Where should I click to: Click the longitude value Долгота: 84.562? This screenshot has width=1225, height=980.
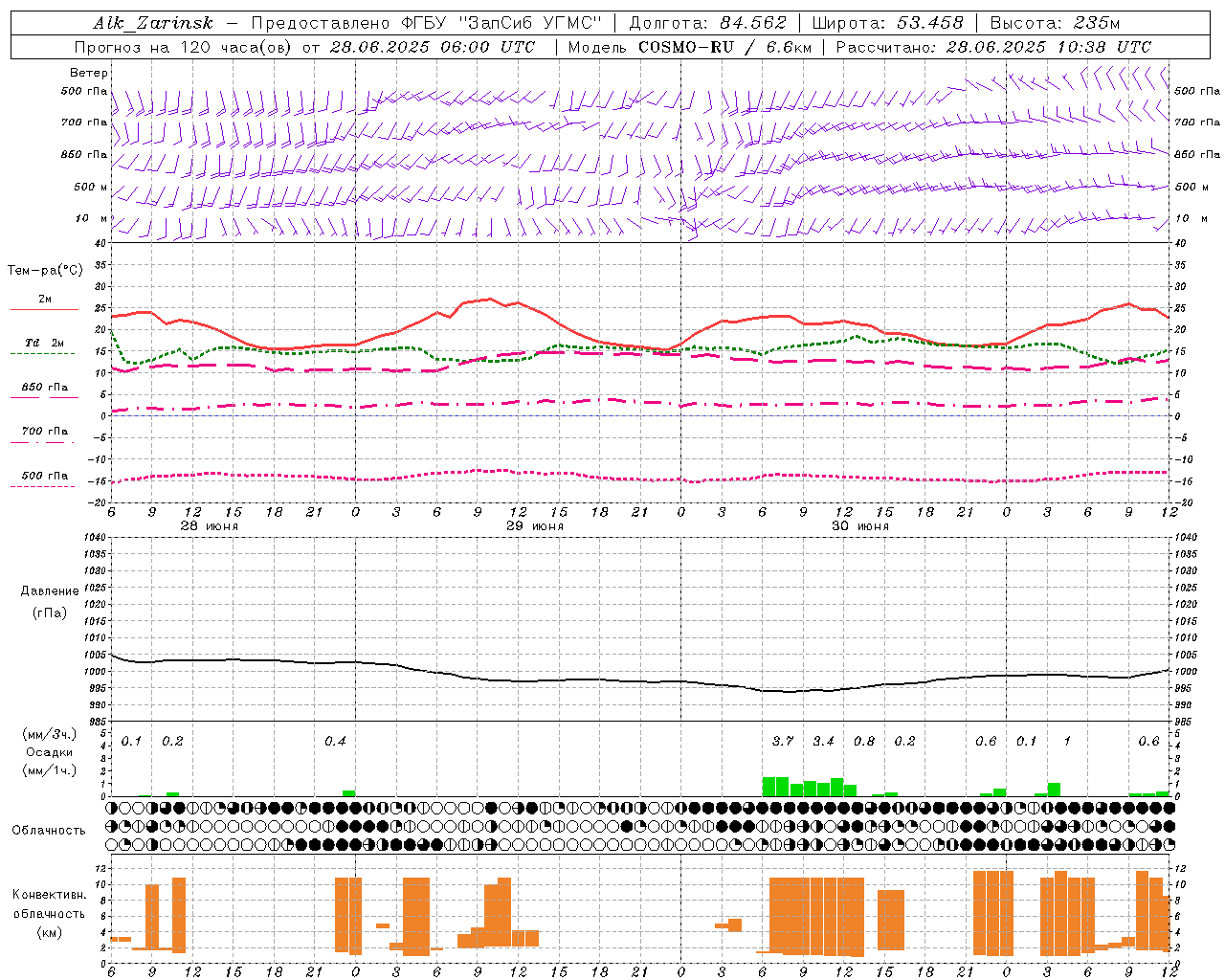(707, 23)
